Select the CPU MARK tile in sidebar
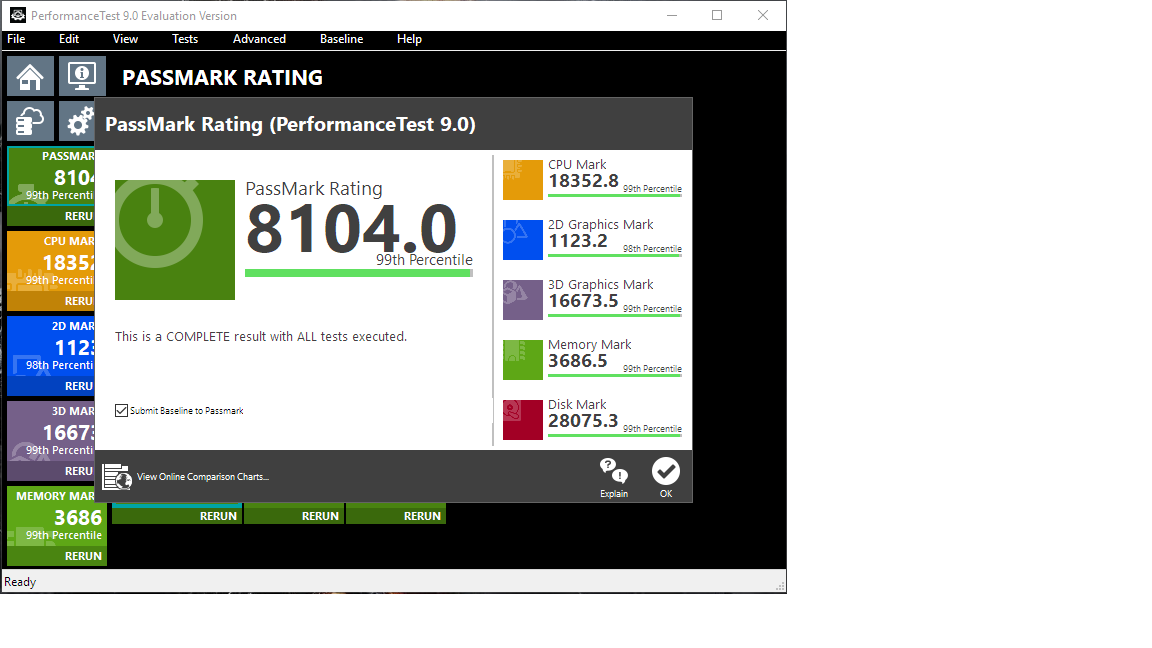 click(x=51, y=262)
